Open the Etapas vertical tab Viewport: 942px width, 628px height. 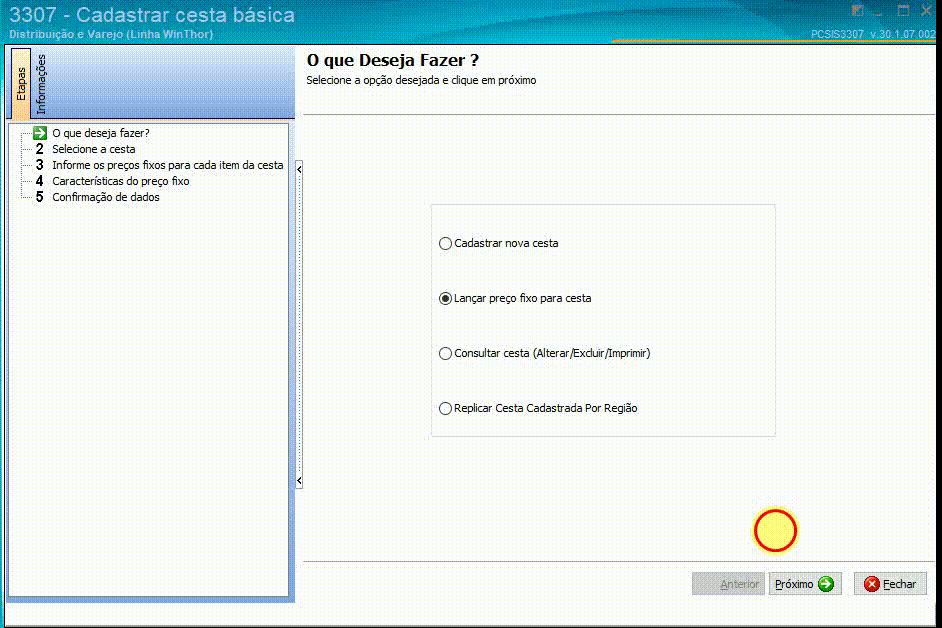pyautogui.click(x=21, y=83)
